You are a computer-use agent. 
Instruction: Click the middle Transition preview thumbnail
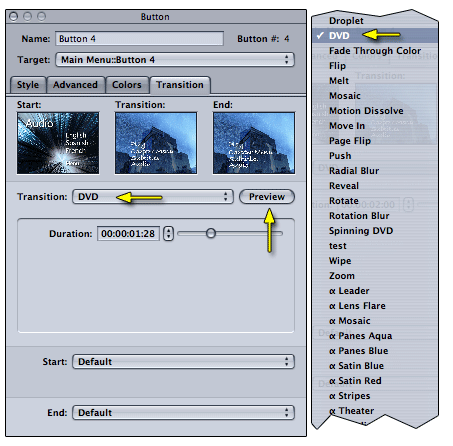(x=156, y=143)
